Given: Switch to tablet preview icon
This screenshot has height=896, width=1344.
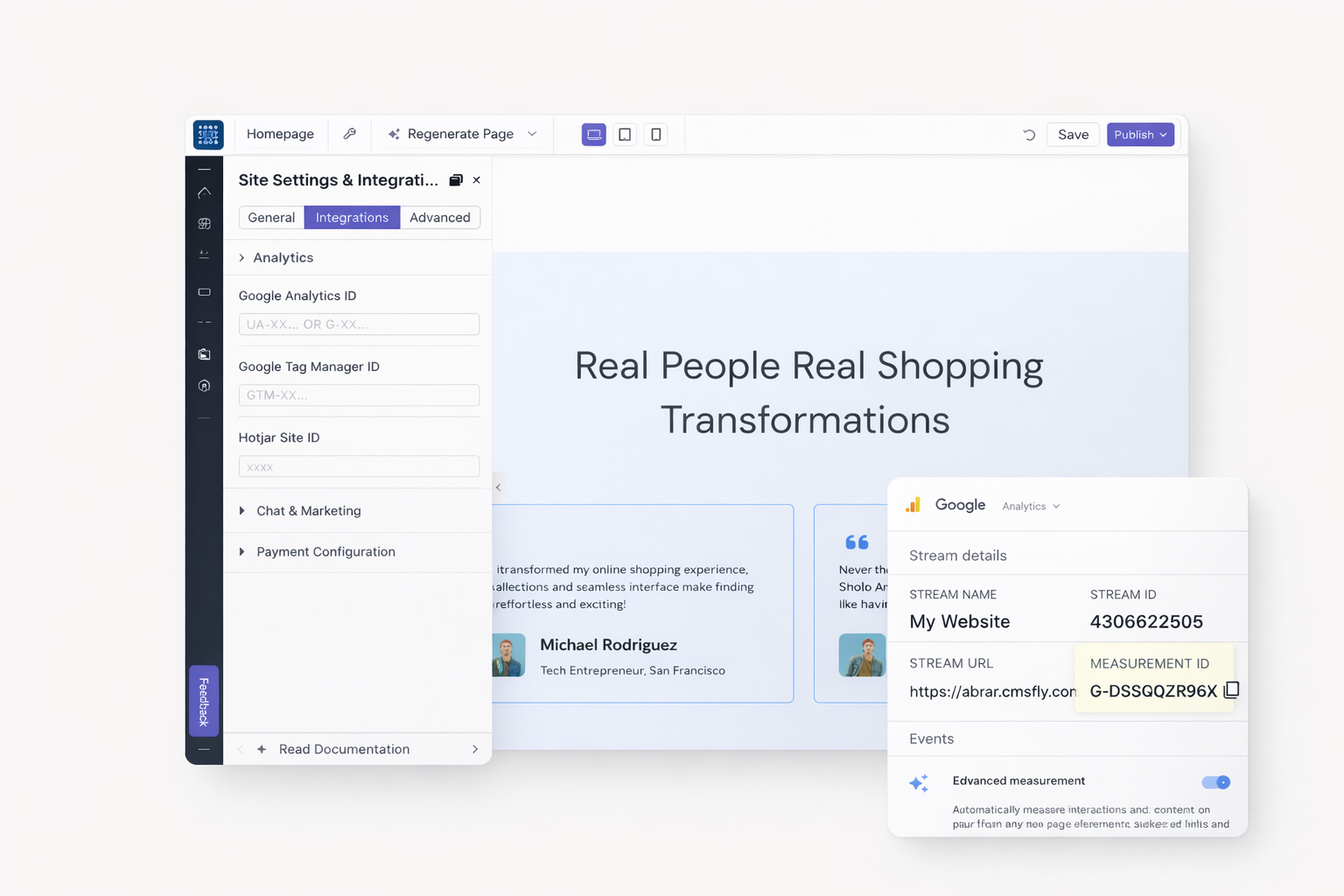Looking at the screenshot, I should (x=625, y=135).
